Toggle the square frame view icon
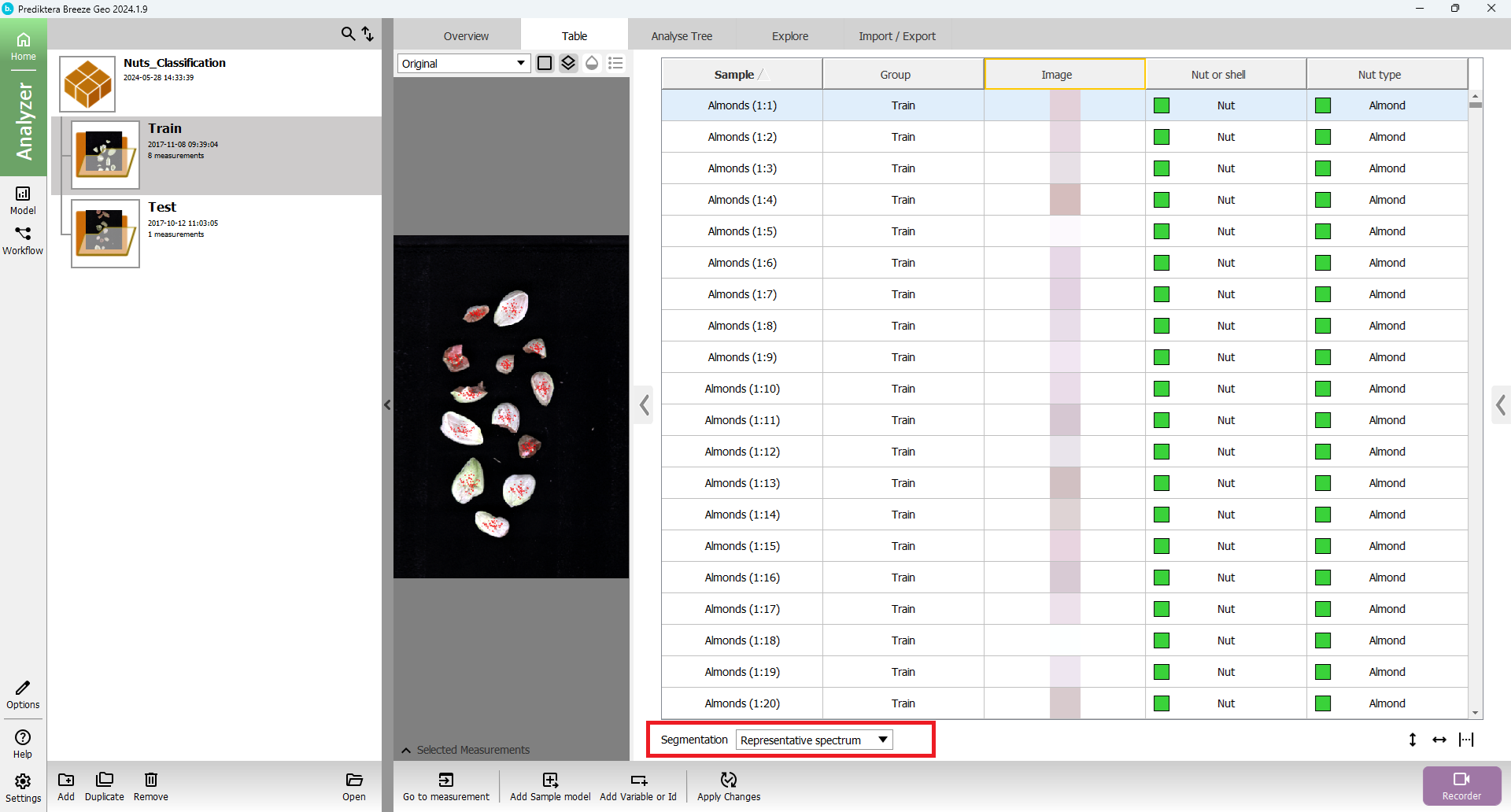 [545, 63]
